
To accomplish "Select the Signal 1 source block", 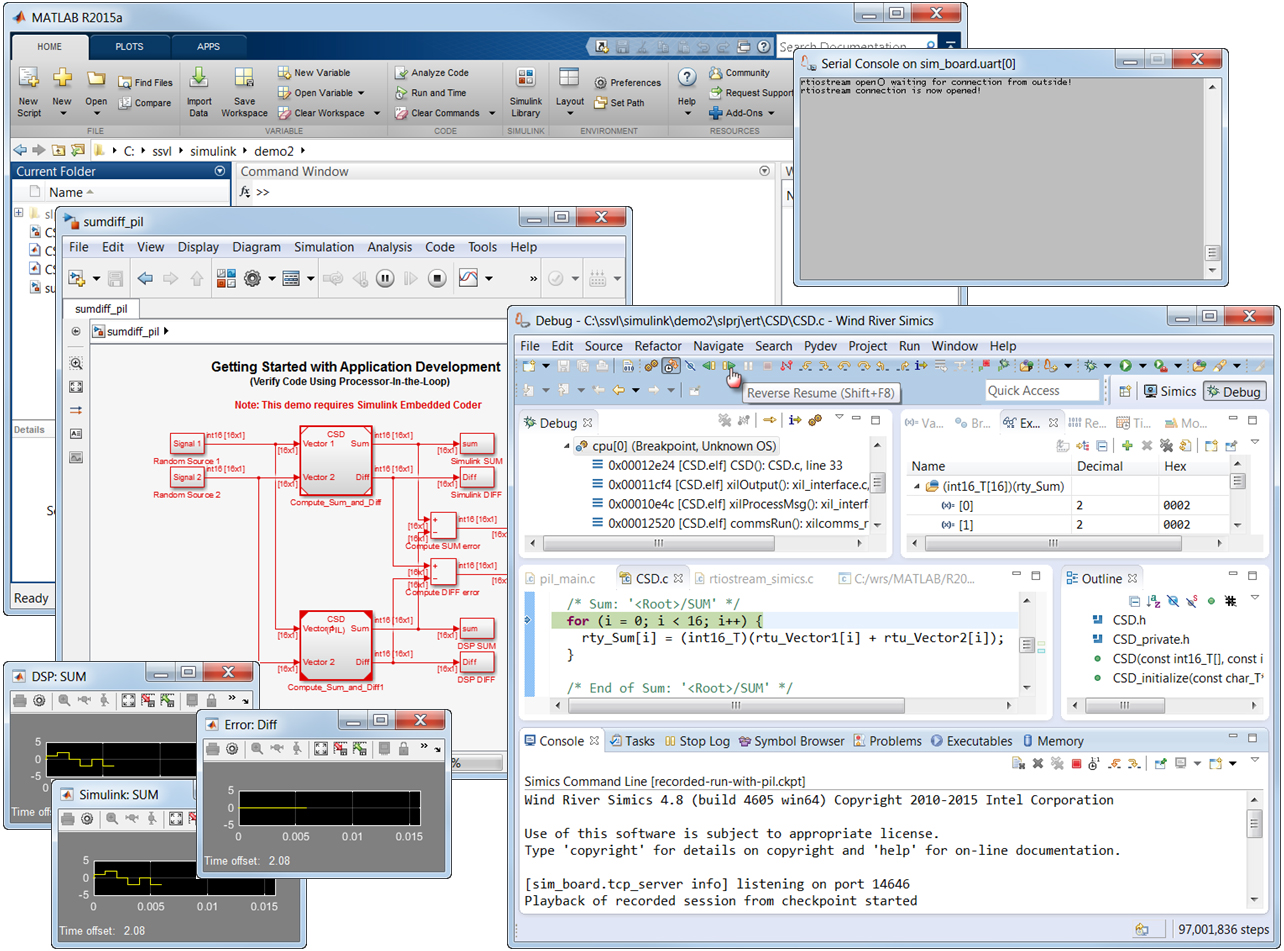I will point(188,443).
